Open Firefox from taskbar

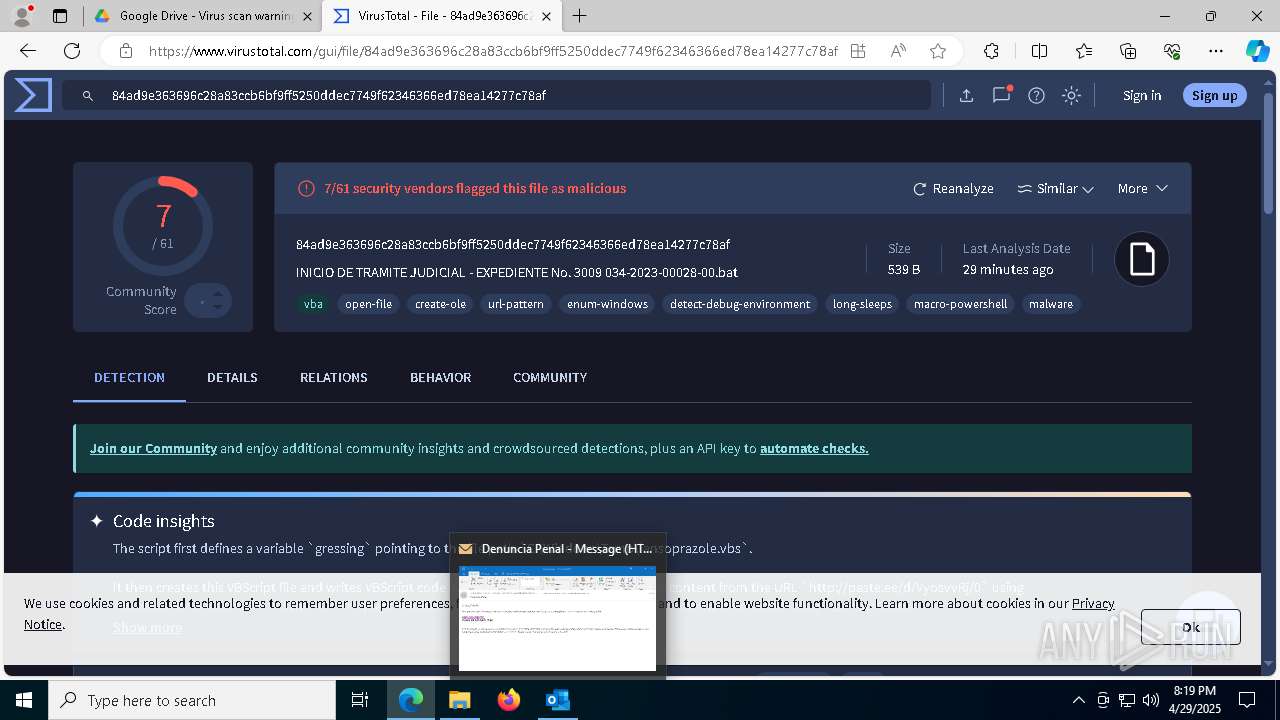point(508,700)
